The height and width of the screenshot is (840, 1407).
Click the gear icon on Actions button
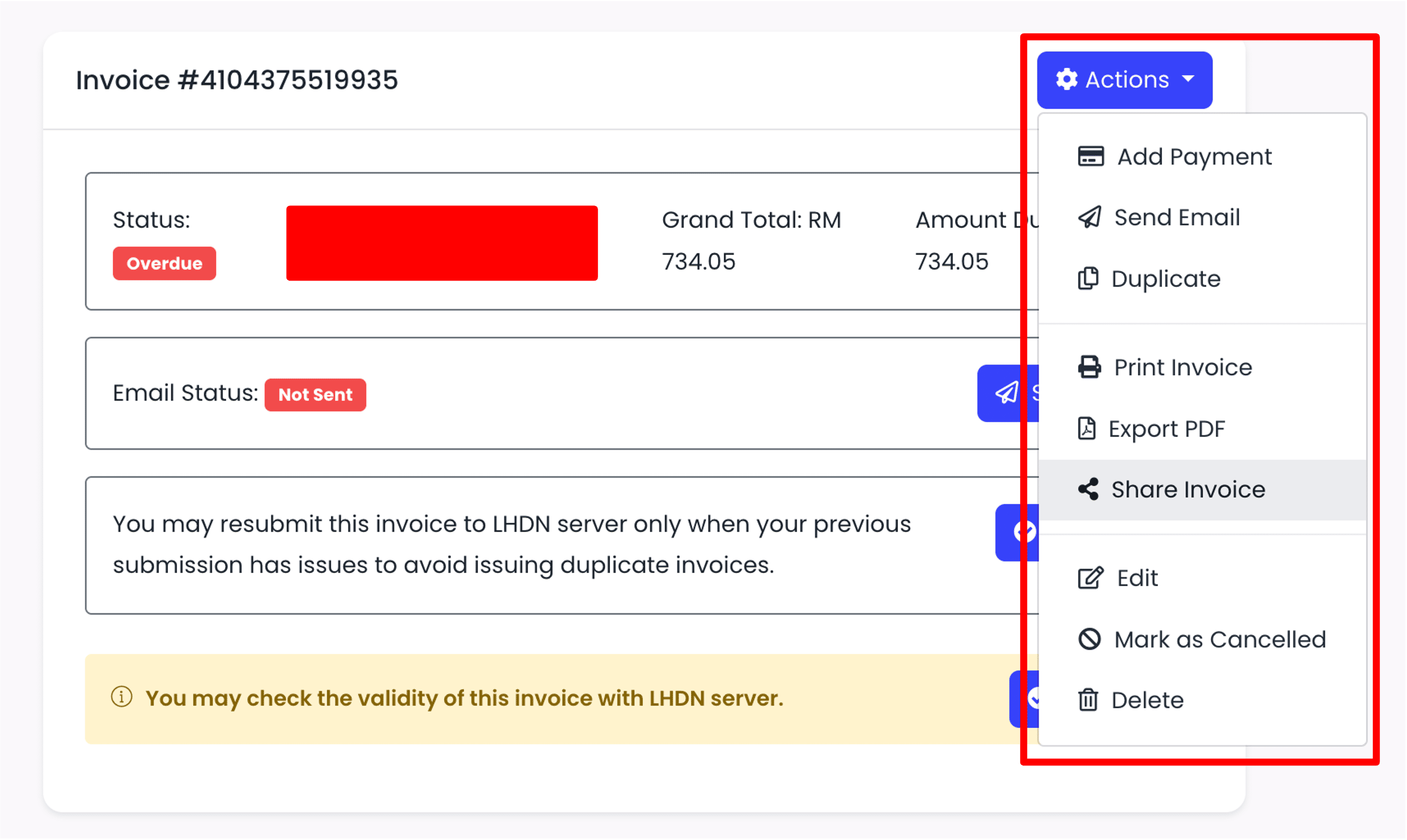1066,80
